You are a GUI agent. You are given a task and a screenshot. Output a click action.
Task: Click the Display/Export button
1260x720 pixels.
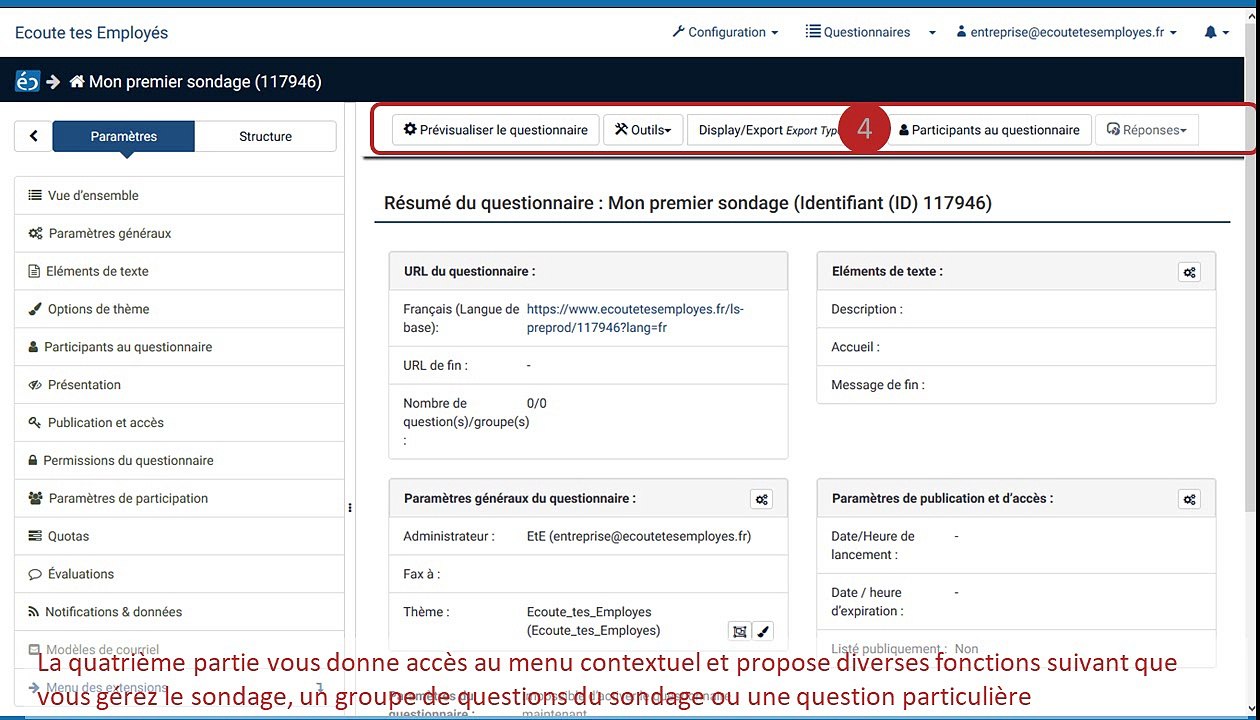pos(765,130)
